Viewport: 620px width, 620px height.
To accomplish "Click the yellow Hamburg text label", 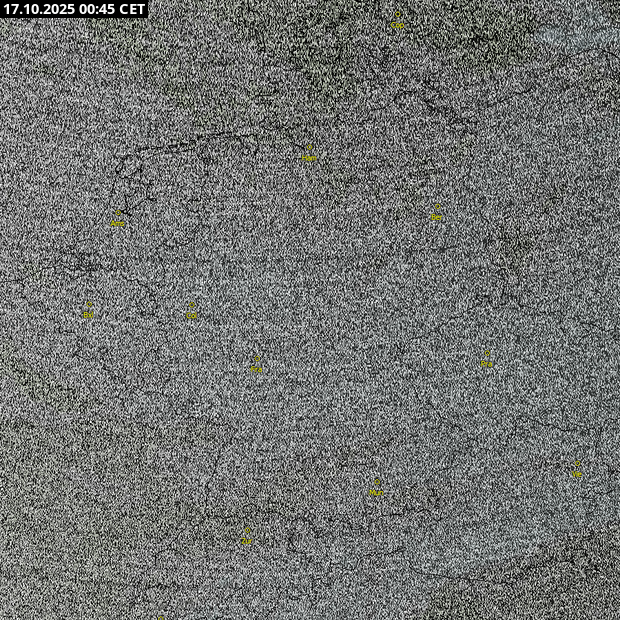I will (309, 158).
